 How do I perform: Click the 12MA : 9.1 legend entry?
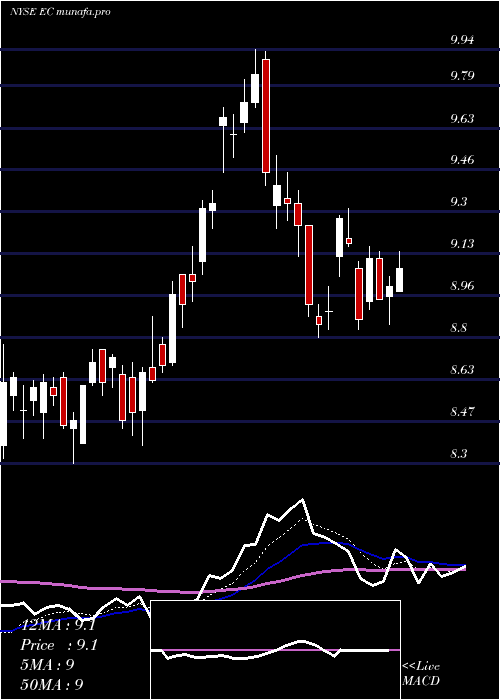58,625
